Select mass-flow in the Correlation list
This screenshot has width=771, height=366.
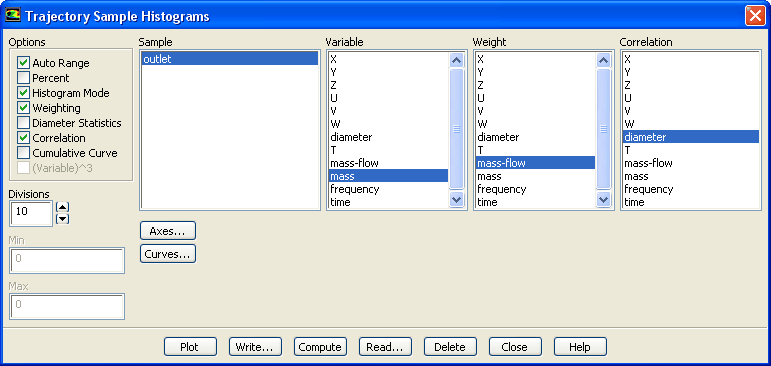coord(691,163)
